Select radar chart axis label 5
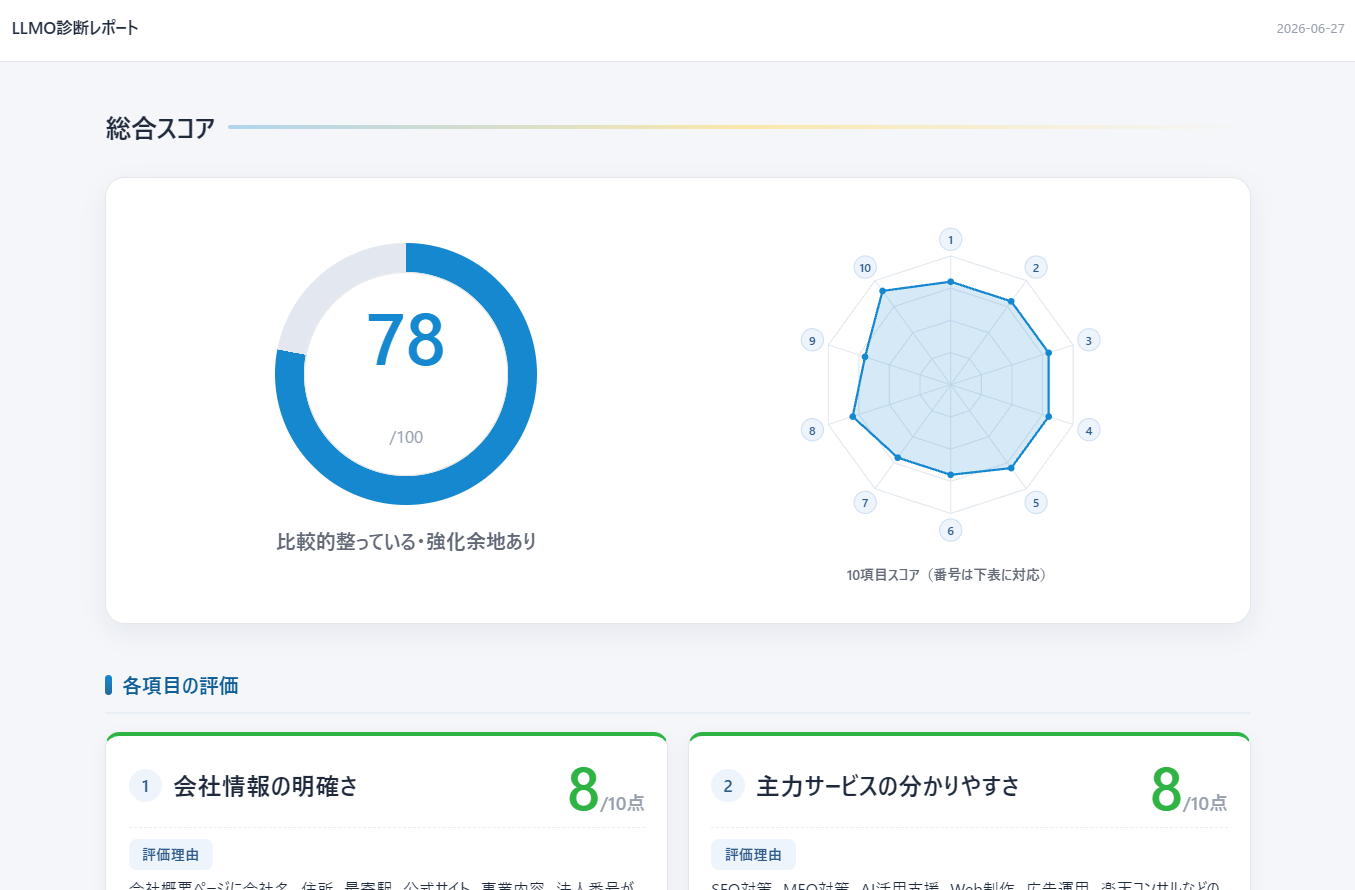The height and width of the screenshot is (890, 1355). pyautogui.click(x=1036, y=502)
